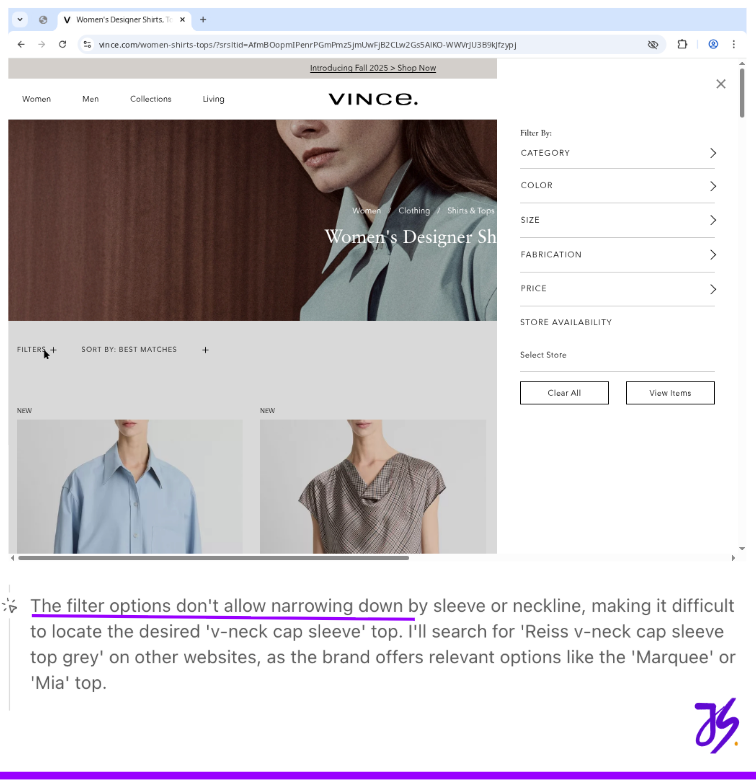Click the browser back arrow
The image size is (756, 780).
[21, 45]
